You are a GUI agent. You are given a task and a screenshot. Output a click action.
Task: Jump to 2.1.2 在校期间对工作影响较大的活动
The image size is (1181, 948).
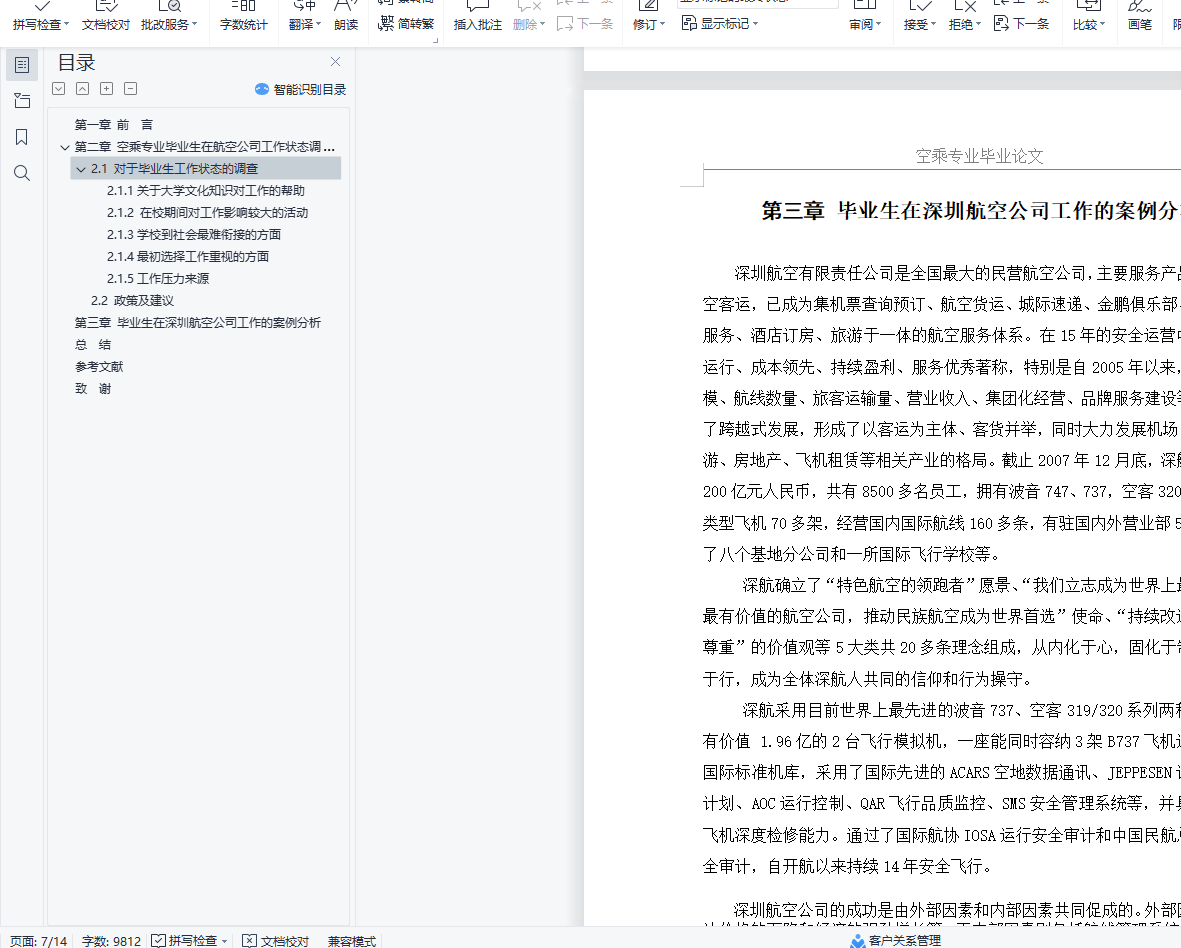(207, 212)
